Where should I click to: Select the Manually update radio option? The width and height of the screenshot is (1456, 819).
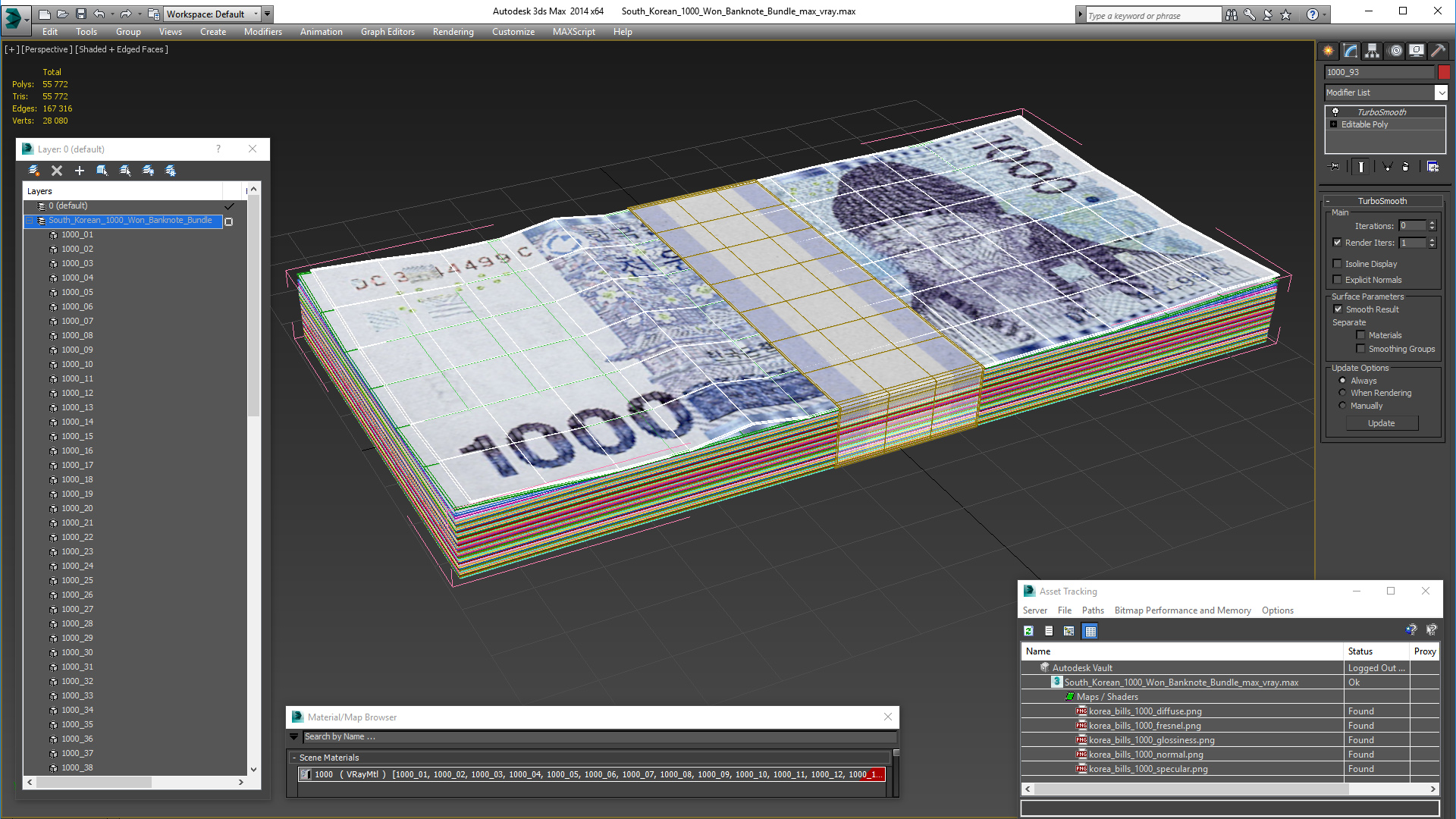click(1343, 406)
